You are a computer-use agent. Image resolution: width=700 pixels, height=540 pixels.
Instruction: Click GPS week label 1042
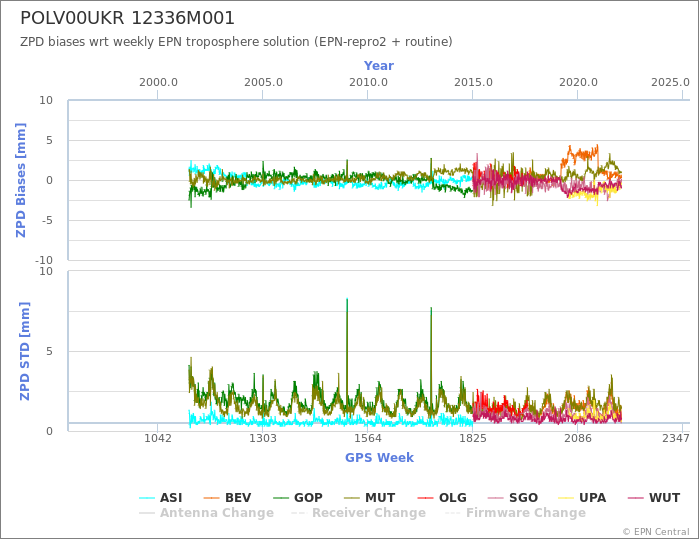point(158,438)
